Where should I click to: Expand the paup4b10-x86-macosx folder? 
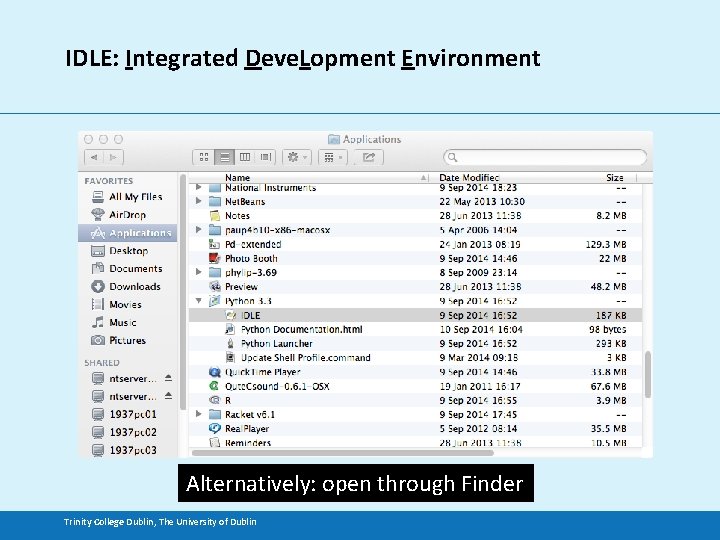click(198, 230)
